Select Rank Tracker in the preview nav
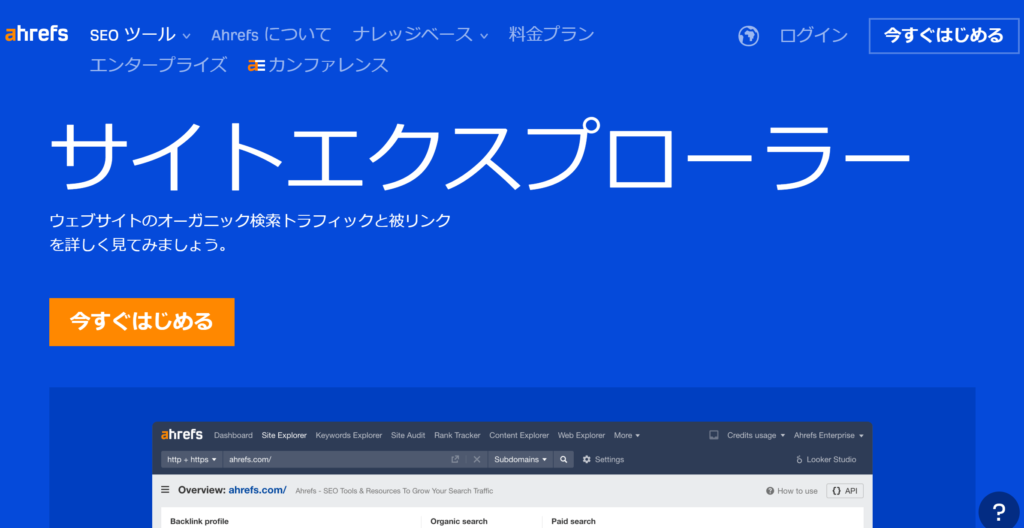 point(457,435)
